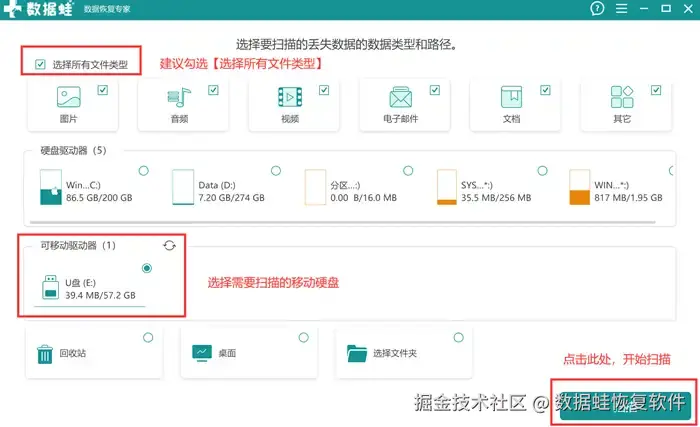Screen dimensions: 700x427
Task: Click the 视频 video type icon
Action: 290,97
